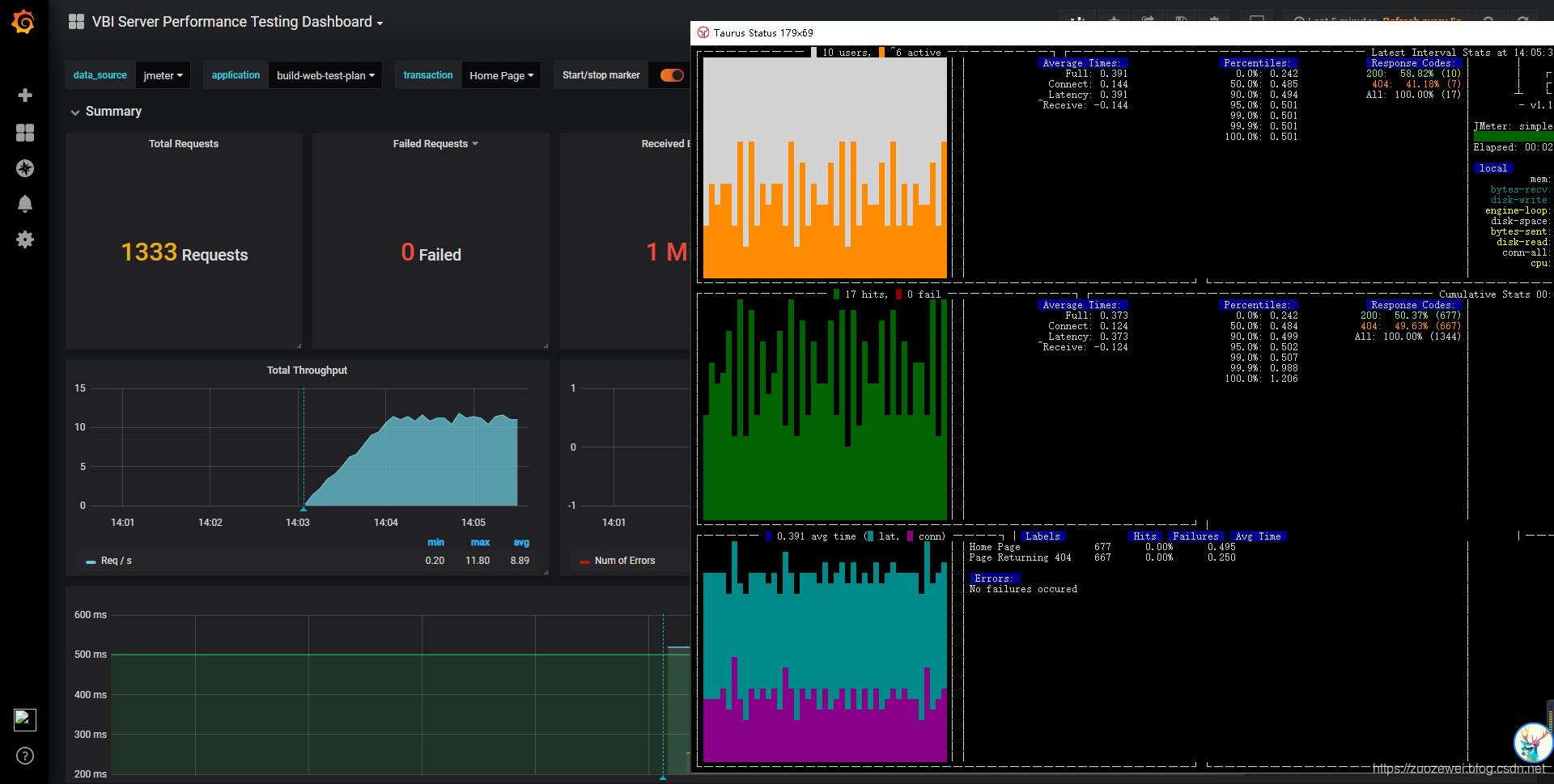This screenshot has height=784, width=1554.
Task: Click the Grafana logo in the sidebar
Action: click(23, 22)
